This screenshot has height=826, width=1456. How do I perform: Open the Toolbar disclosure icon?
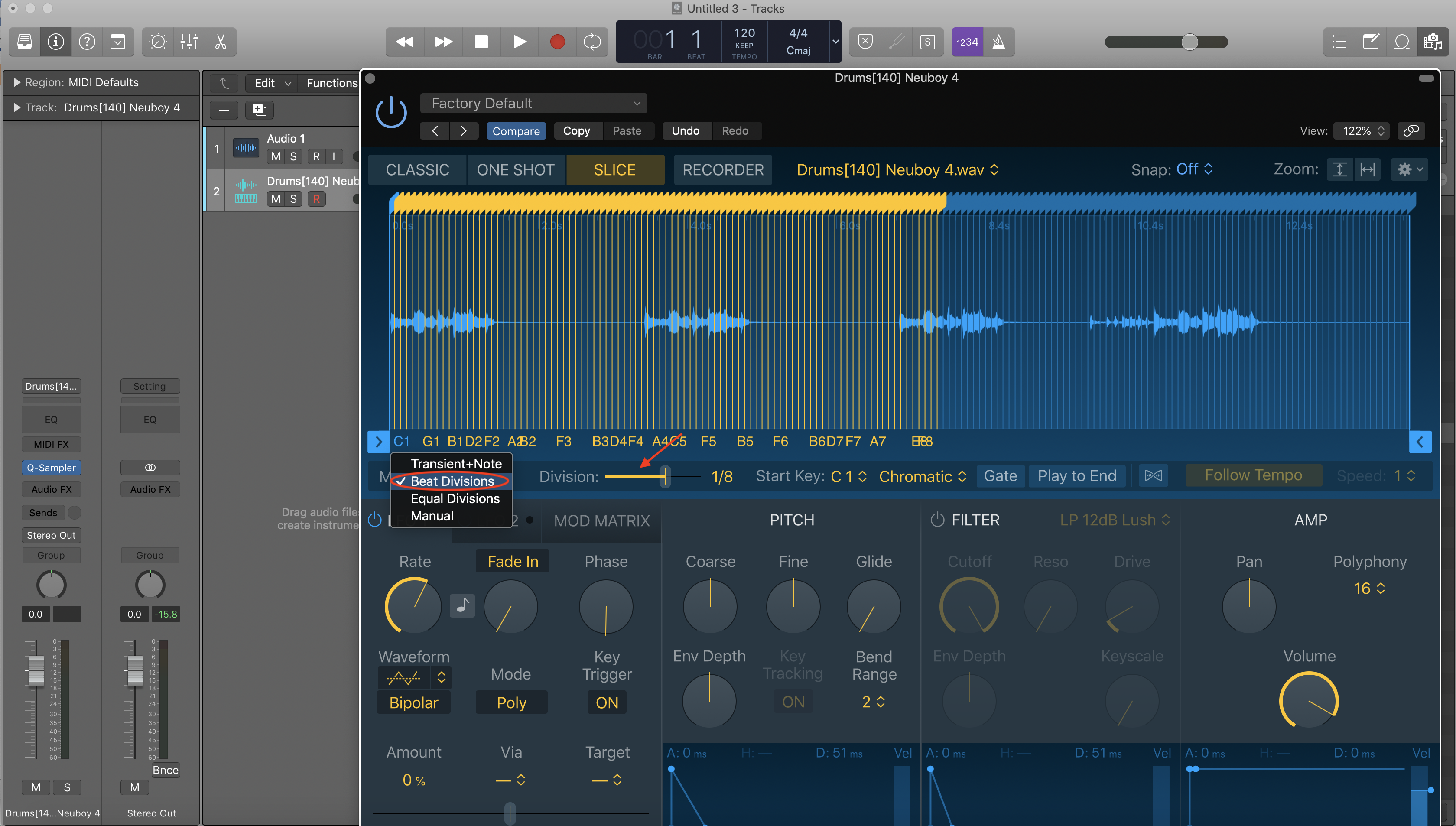coord(118,42)
